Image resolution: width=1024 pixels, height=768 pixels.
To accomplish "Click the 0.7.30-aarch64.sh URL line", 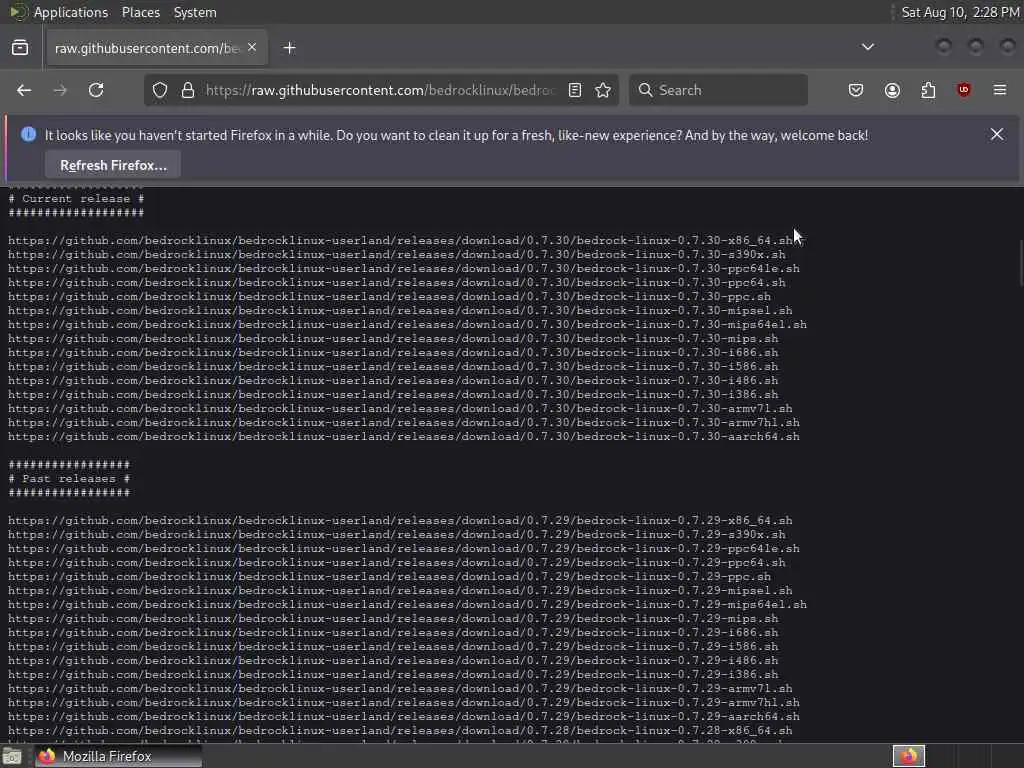I will [x=404, y=437].
